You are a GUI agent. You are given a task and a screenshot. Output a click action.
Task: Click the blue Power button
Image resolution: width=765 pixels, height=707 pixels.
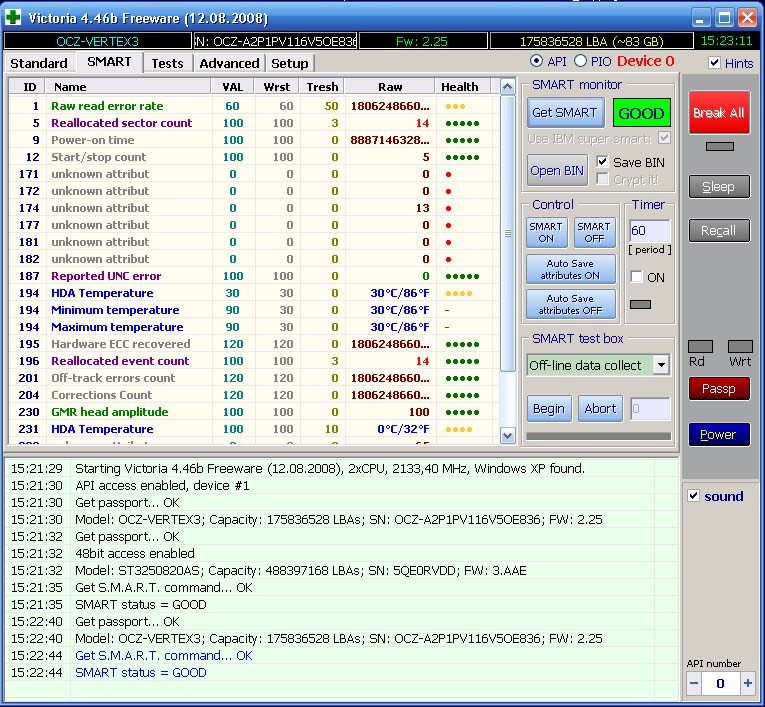click(x=719, y=435)
